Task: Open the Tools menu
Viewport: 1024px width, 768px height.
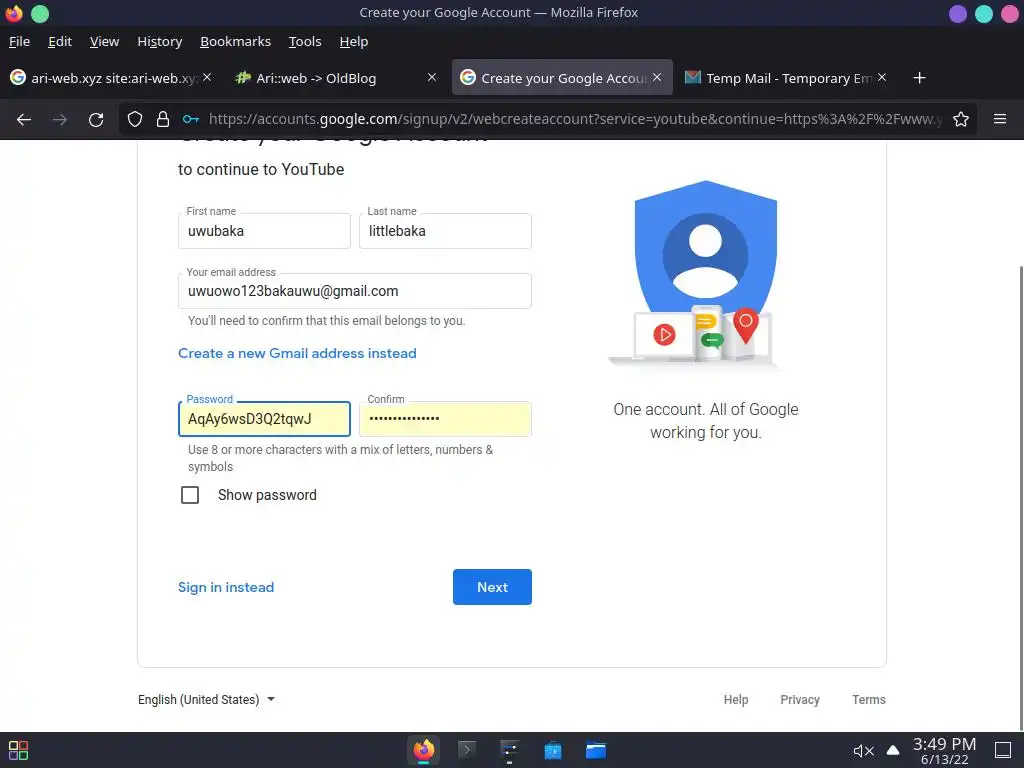Action: [x=305, y=41]
